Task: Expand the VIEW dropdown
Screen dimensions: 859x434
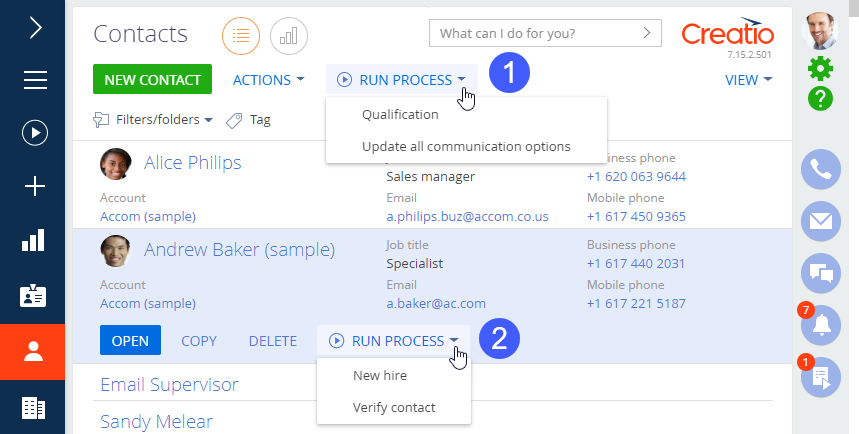Action: point(748,80)
